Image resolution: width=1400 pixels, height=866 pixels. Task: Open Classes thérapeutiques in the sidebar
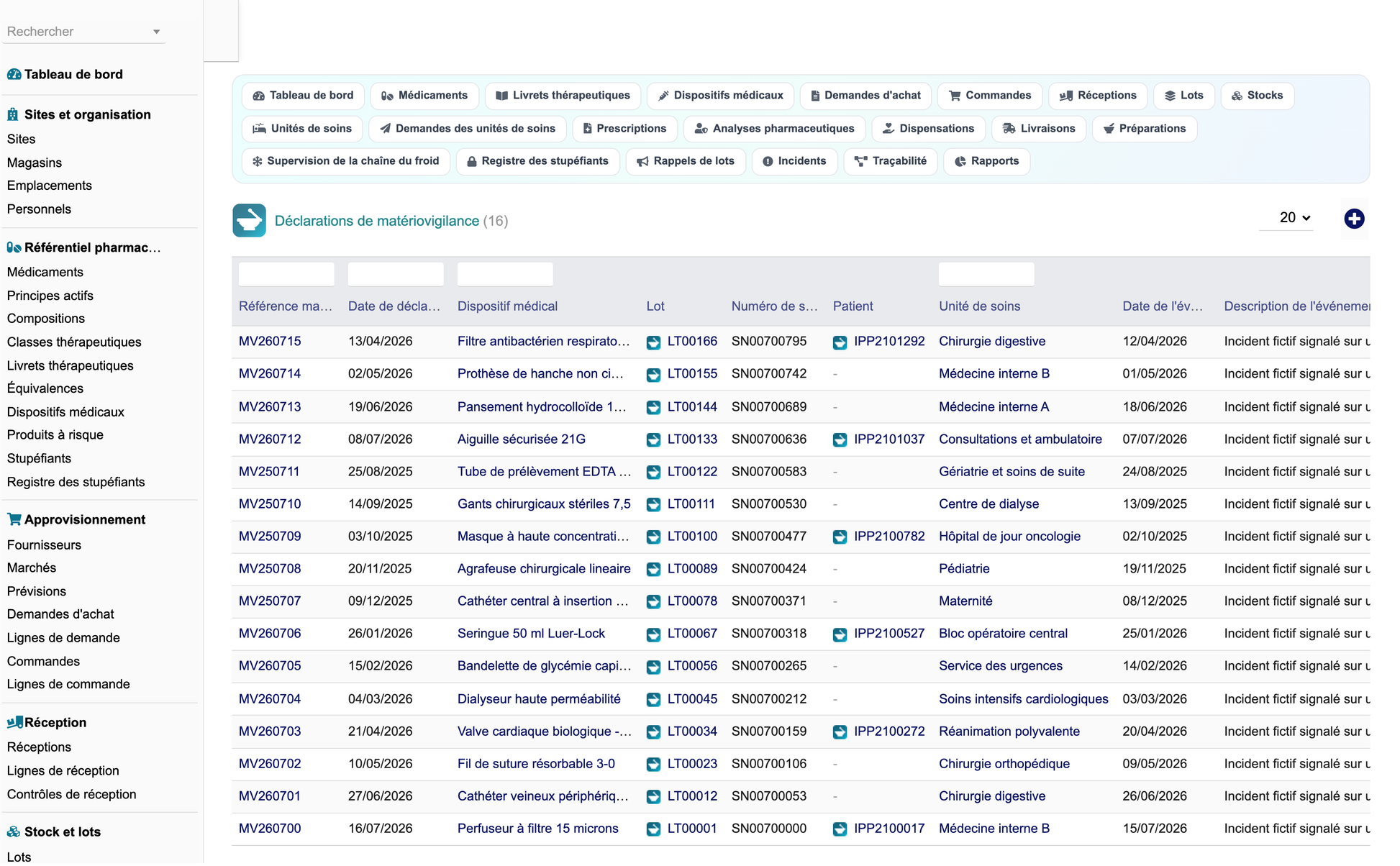point(74,342)
